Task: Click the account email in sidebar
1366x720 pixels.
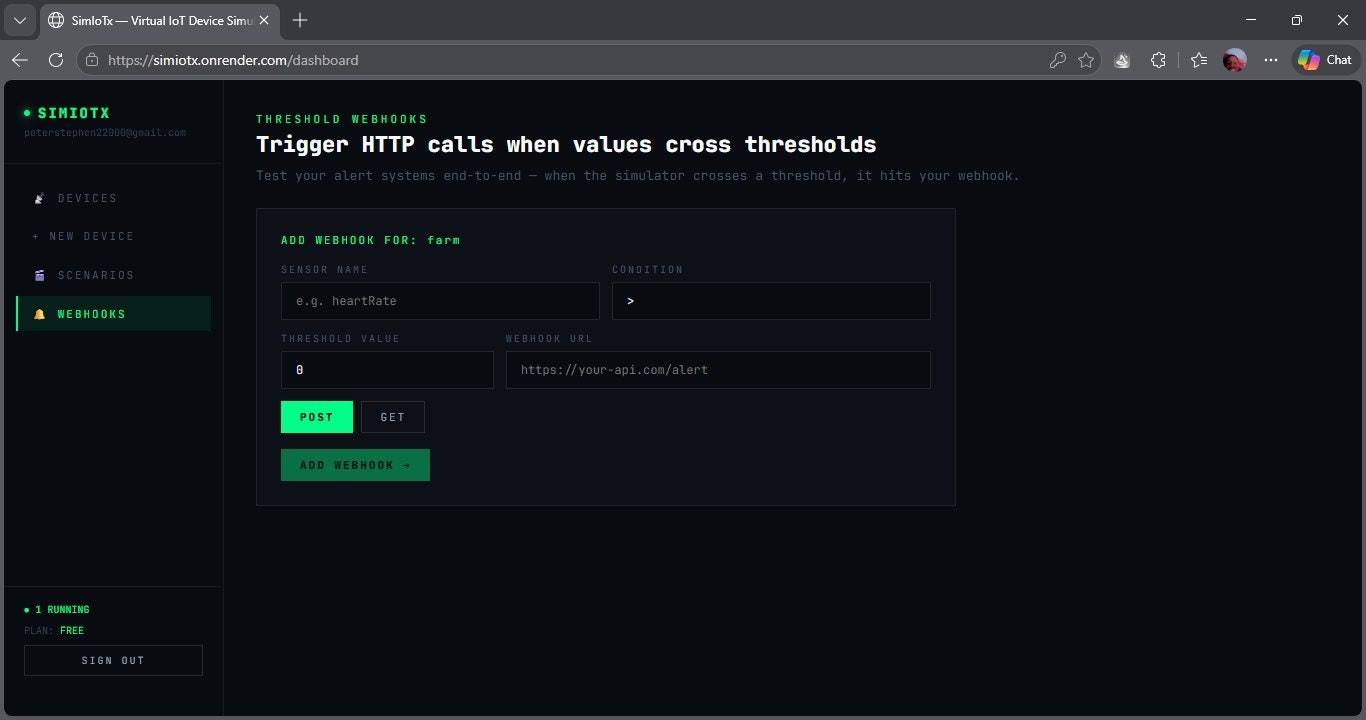Action: pyautogui.click(x=105, y=133)
